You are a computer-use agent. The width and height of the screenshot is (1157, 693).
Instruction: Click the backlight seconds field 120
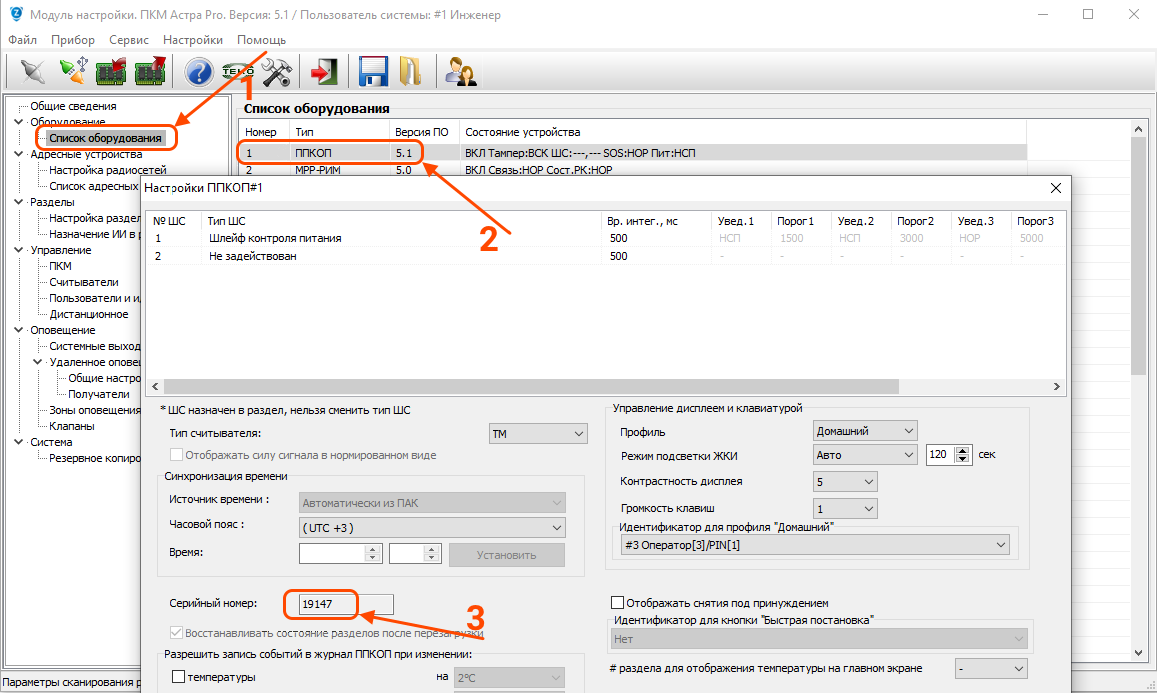coord(941,455)
